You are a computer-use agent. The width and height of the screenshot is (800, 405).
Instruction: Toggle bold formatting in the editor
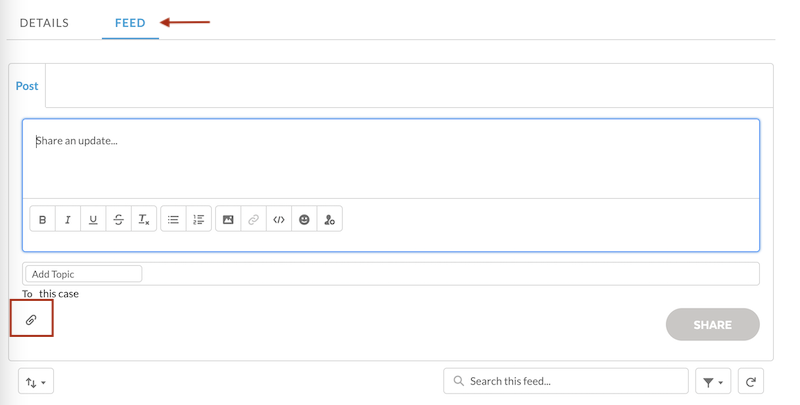[x=42, y=220]
